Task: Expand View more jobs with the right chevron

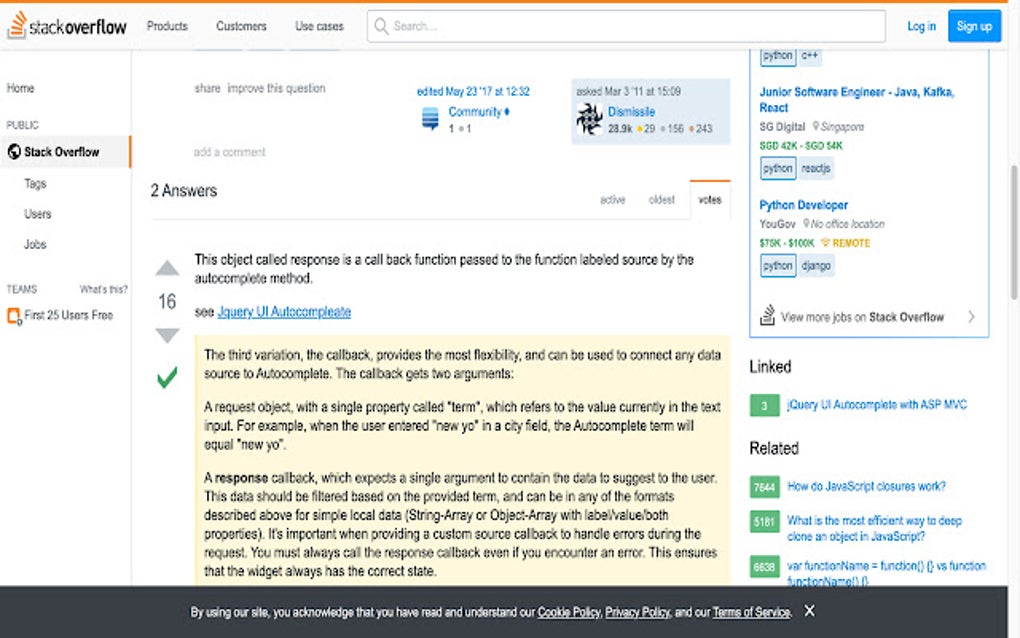Action: tap(970, 315)
